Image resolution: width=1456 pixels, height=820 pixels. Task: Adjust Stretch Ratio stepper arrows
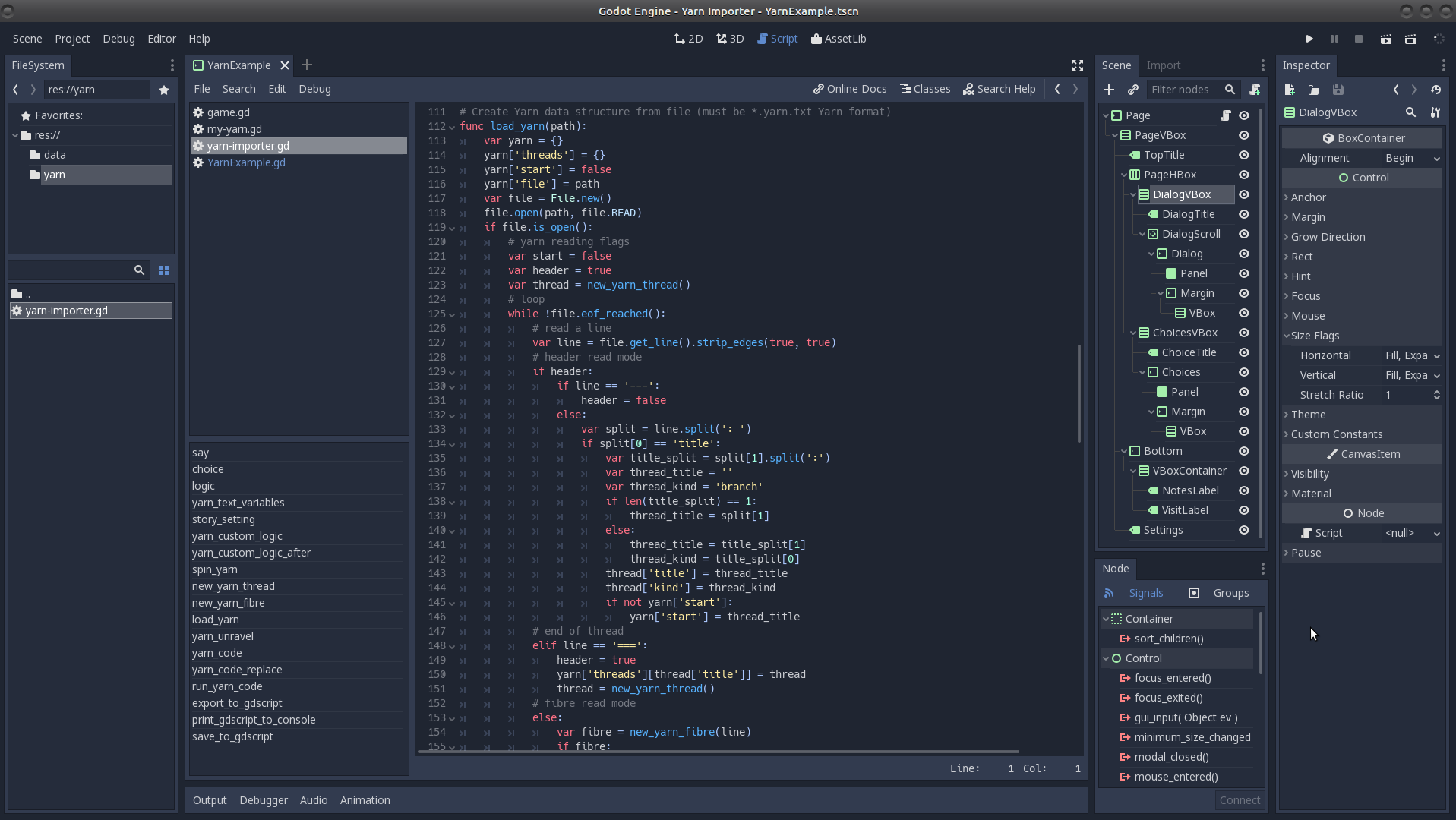coord(1436,395)
